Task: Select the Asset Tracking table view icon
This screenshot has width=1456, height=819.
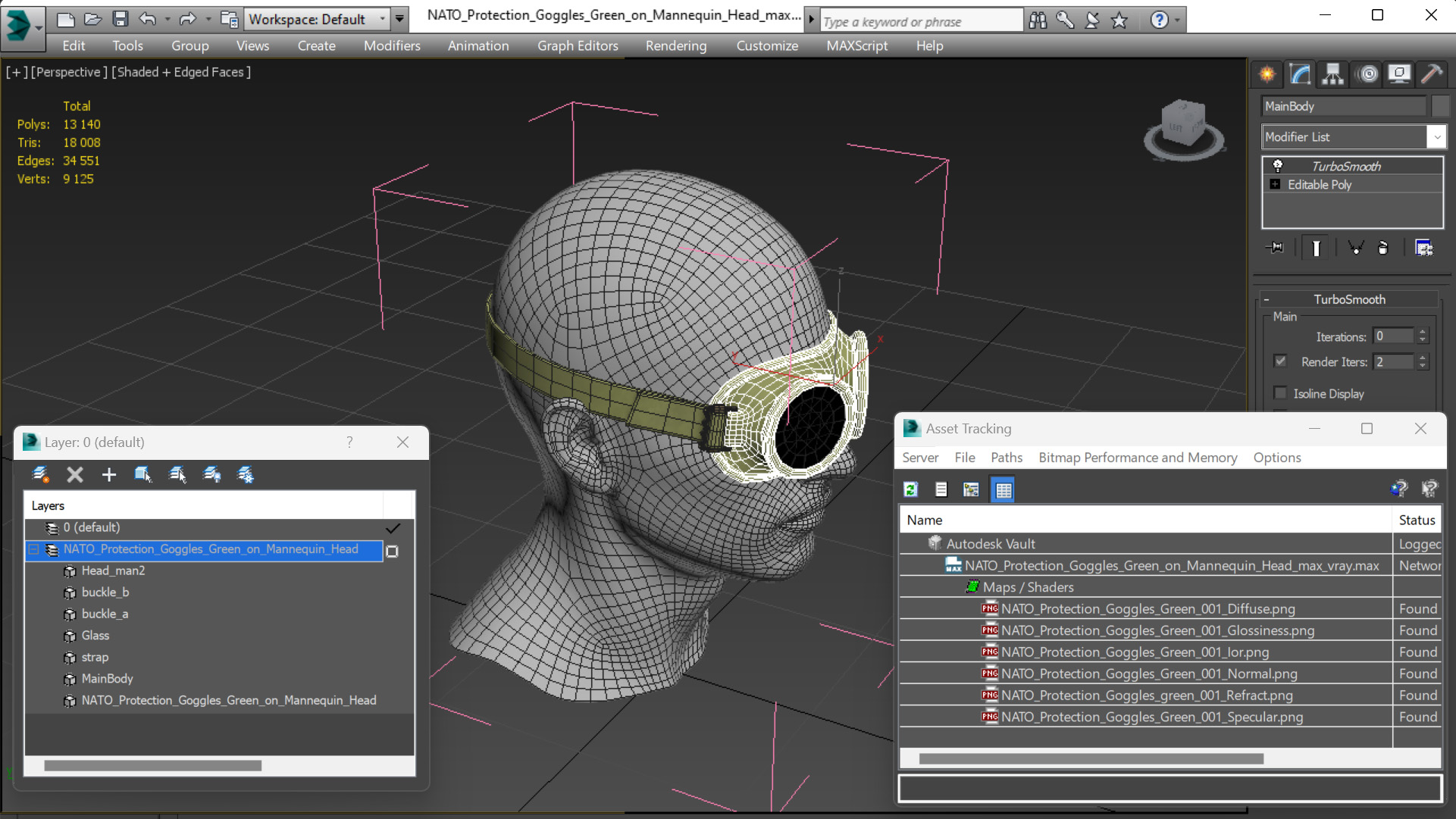Action: (1003, 489)
